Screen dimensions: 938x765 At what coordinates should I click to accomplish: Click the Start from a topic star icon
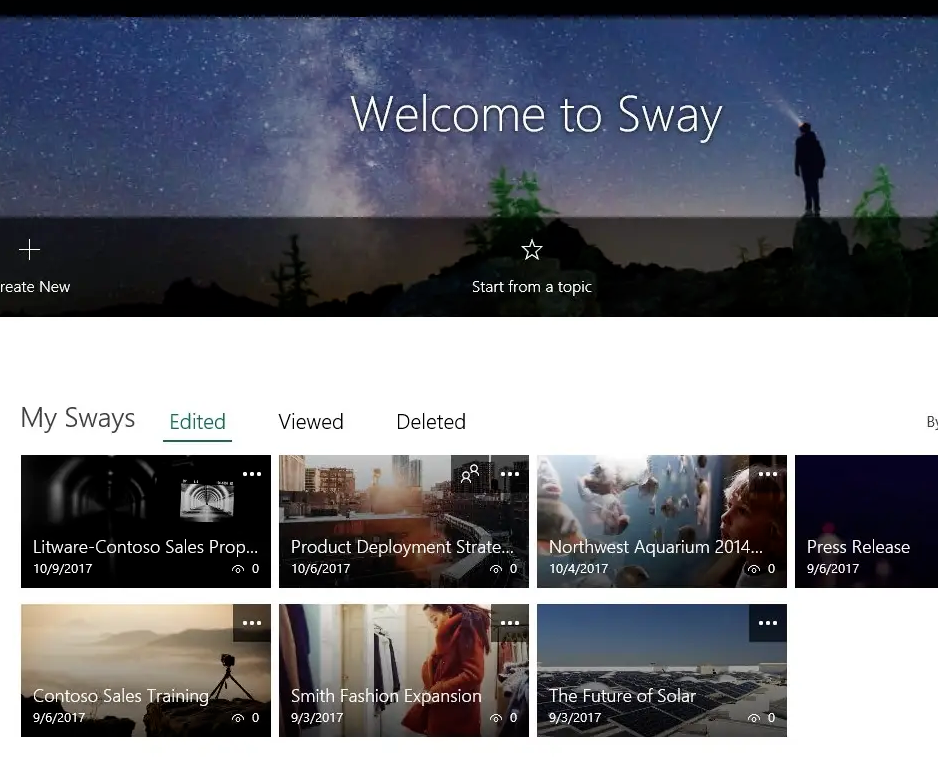click(531, 250)
